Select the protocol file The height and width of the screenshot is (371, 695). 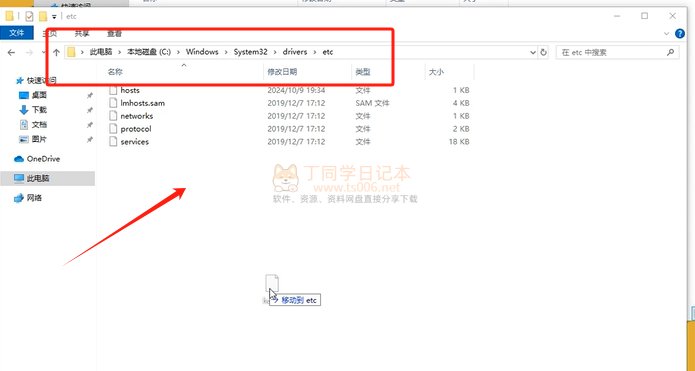136,129
